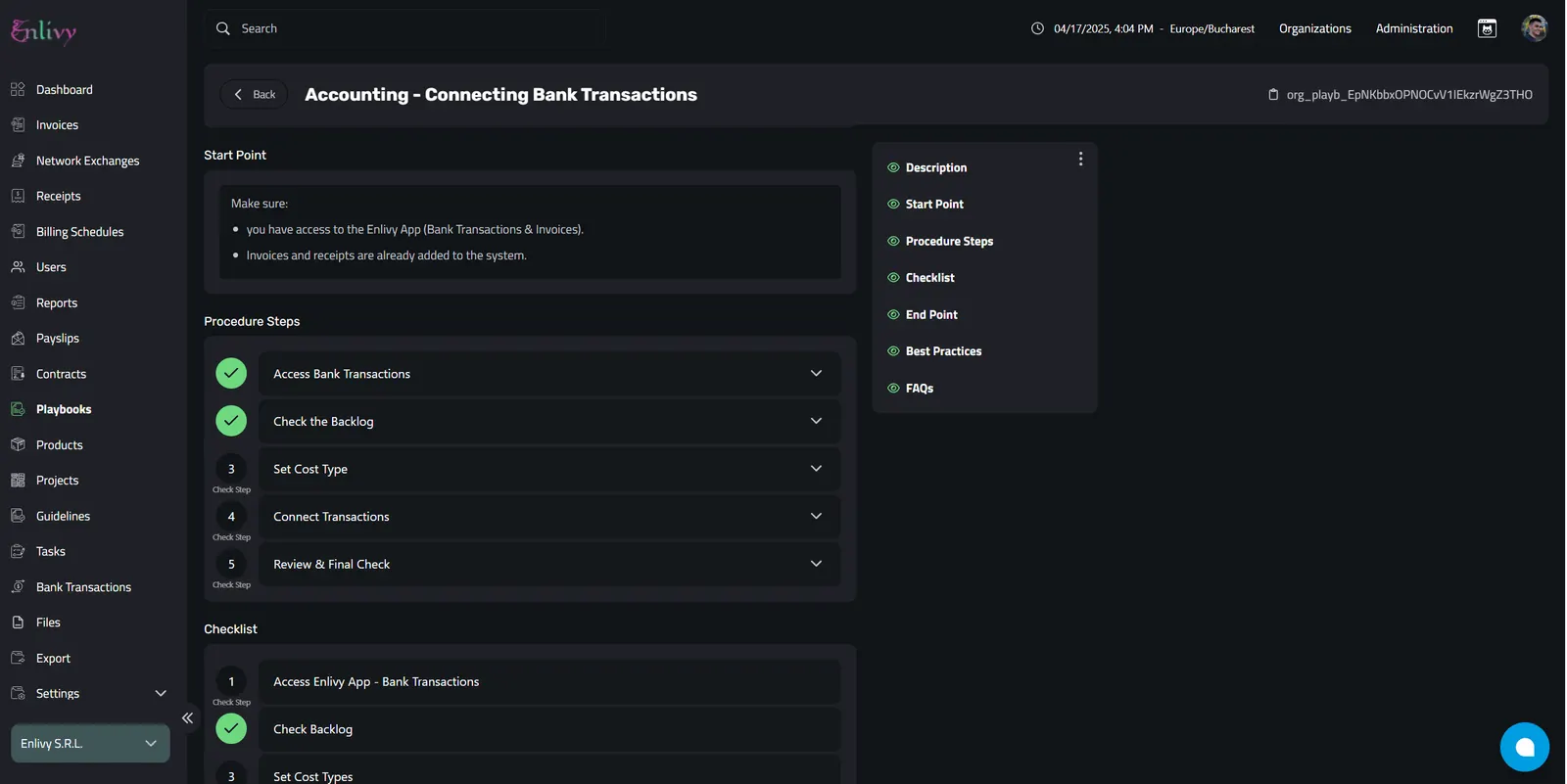
Task: Copy the playbook ID clipboard icon
Action: click(x=1273, y=95)
